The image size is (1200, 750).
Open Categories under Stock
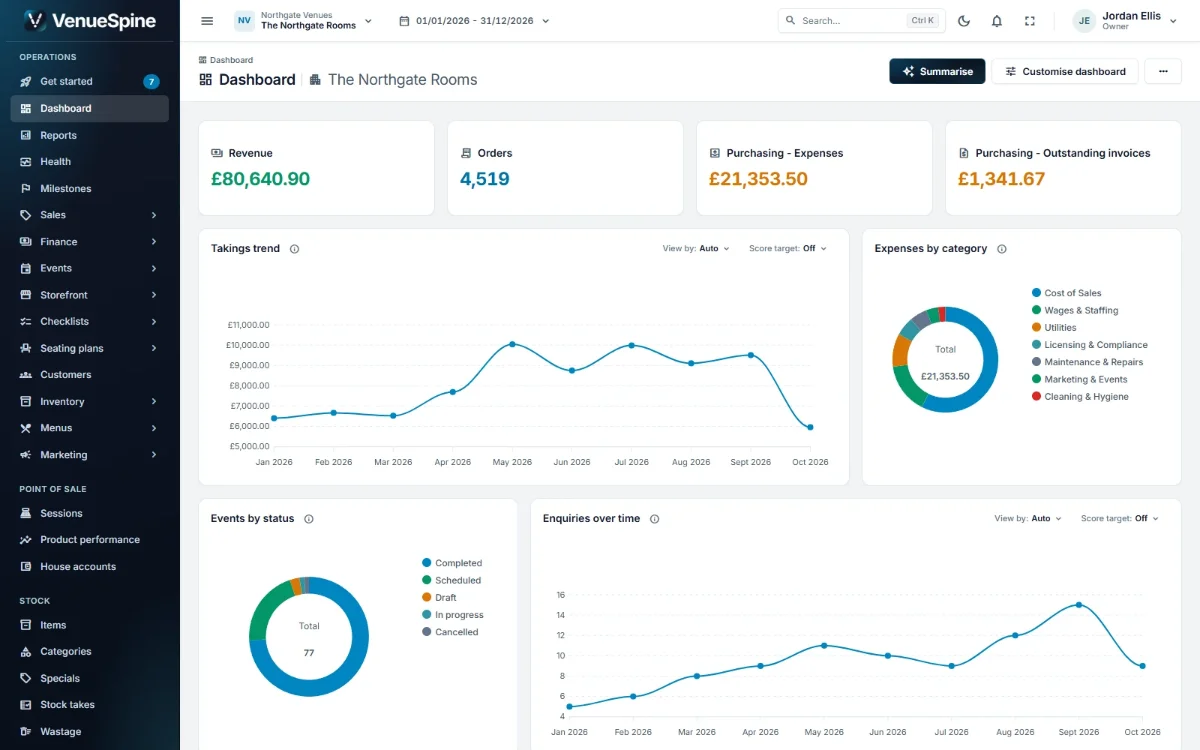pyautogui.click(x=90, y=652)
